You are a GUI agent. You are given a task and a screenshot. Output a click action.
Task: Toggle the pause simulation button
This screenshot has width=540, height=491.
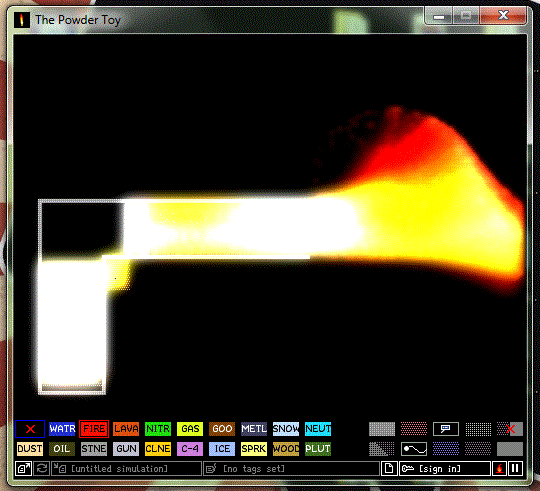coord(515,469)
